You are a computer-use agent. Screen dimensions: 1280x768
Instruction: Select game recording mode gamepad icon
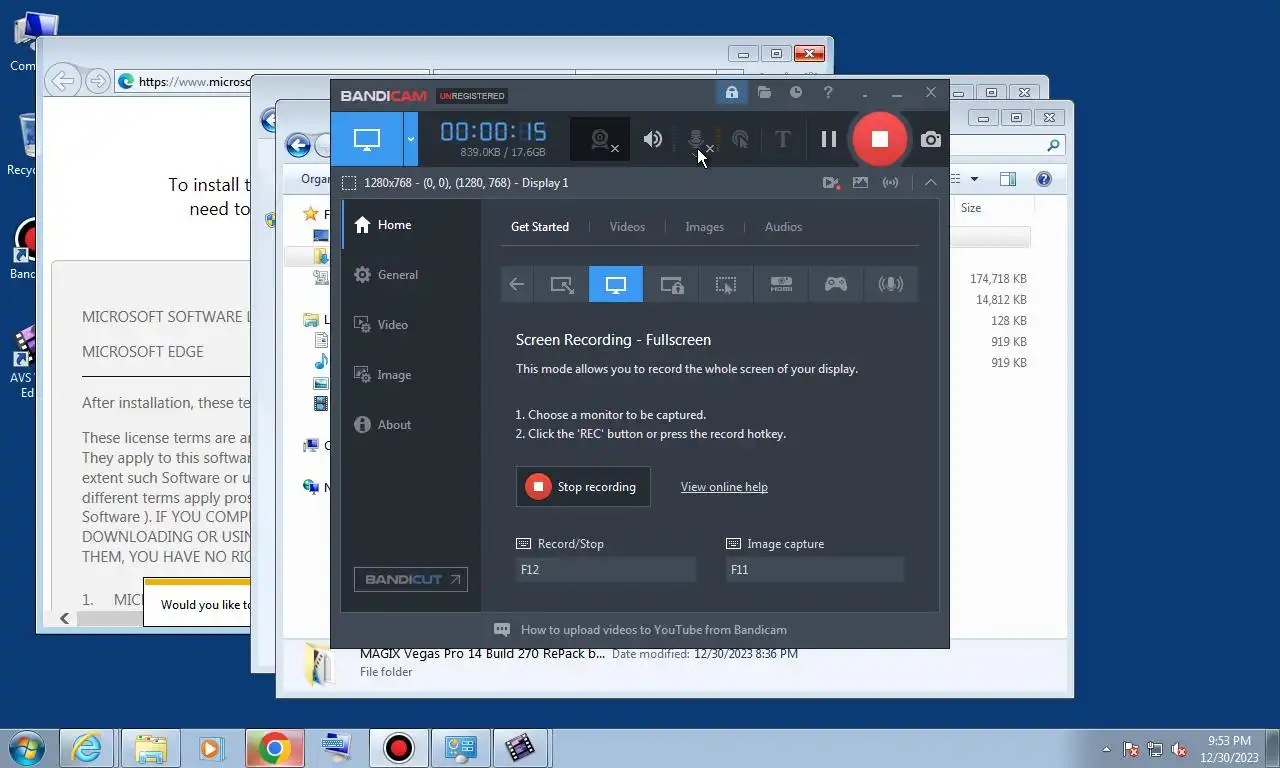(836, 284)
